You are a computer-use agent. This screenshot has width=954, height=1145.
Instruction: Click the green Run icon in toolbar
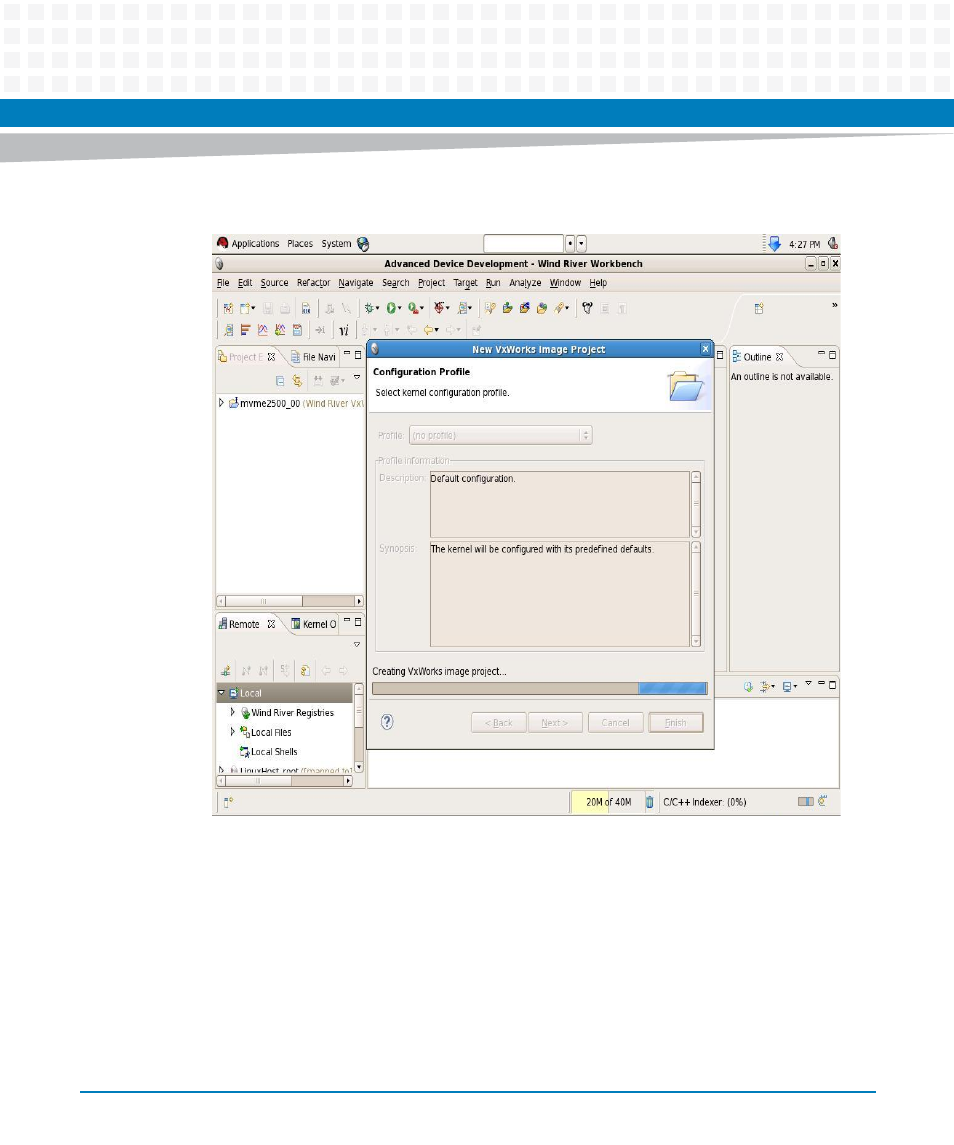(392, 308)
